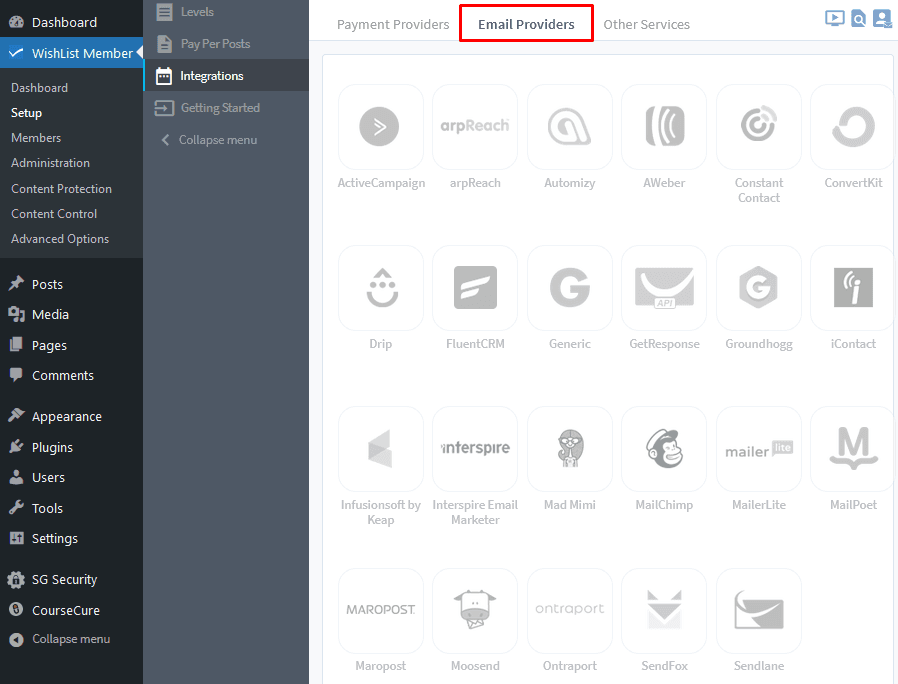The width and height of the screenshot is (898, 684).
Task: Go to Content Control
Action: [54, 214]
